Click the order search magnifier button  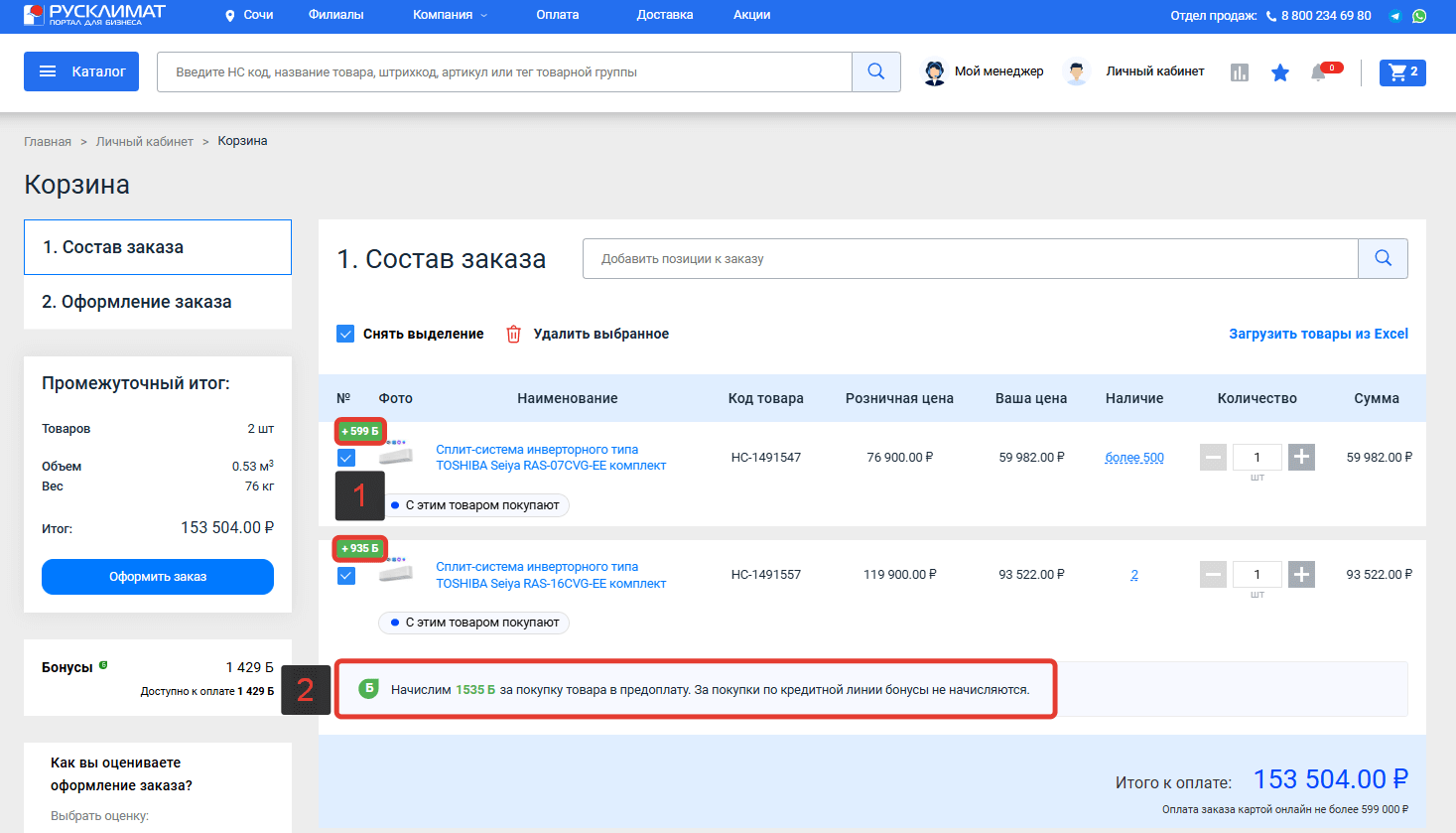point(1383,258)
